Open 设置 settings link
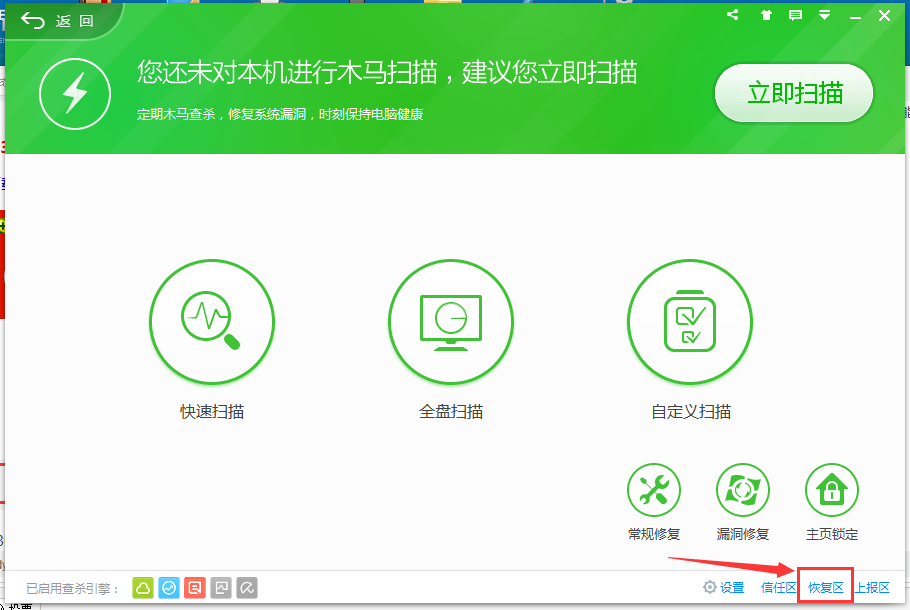Screen dimensions: 910x610 tap(724, 587)
